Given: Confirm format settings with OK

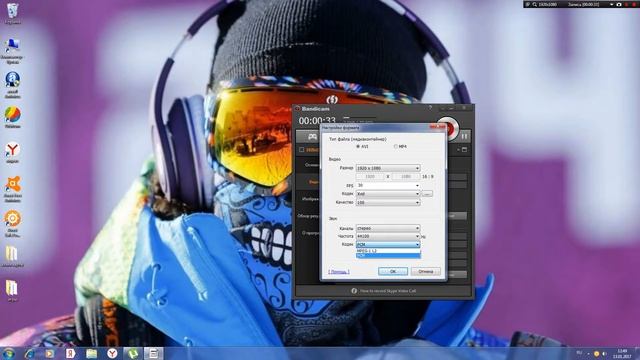Looking at the screenshot, I should [x=393, y=271].
